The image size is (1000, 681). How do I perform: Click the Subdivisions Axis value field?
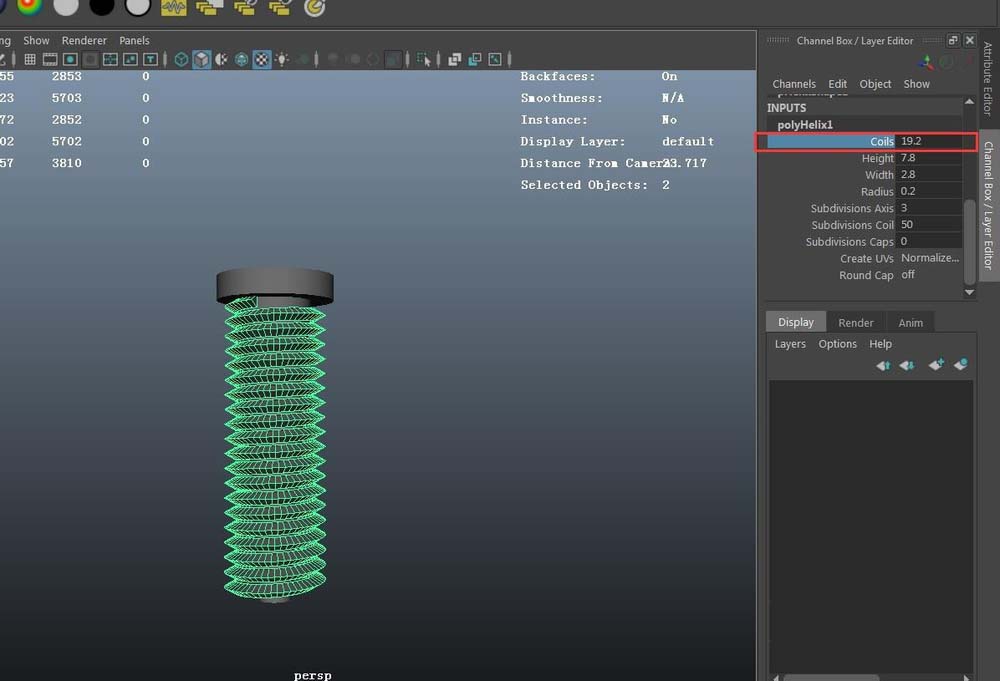coord(930,208)
